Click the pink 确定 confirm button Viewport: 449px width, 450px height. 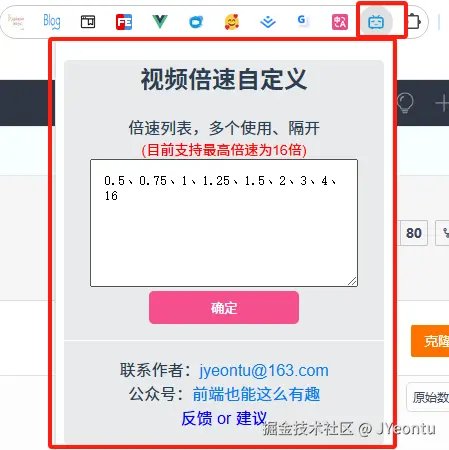click(x=224, y=307)
